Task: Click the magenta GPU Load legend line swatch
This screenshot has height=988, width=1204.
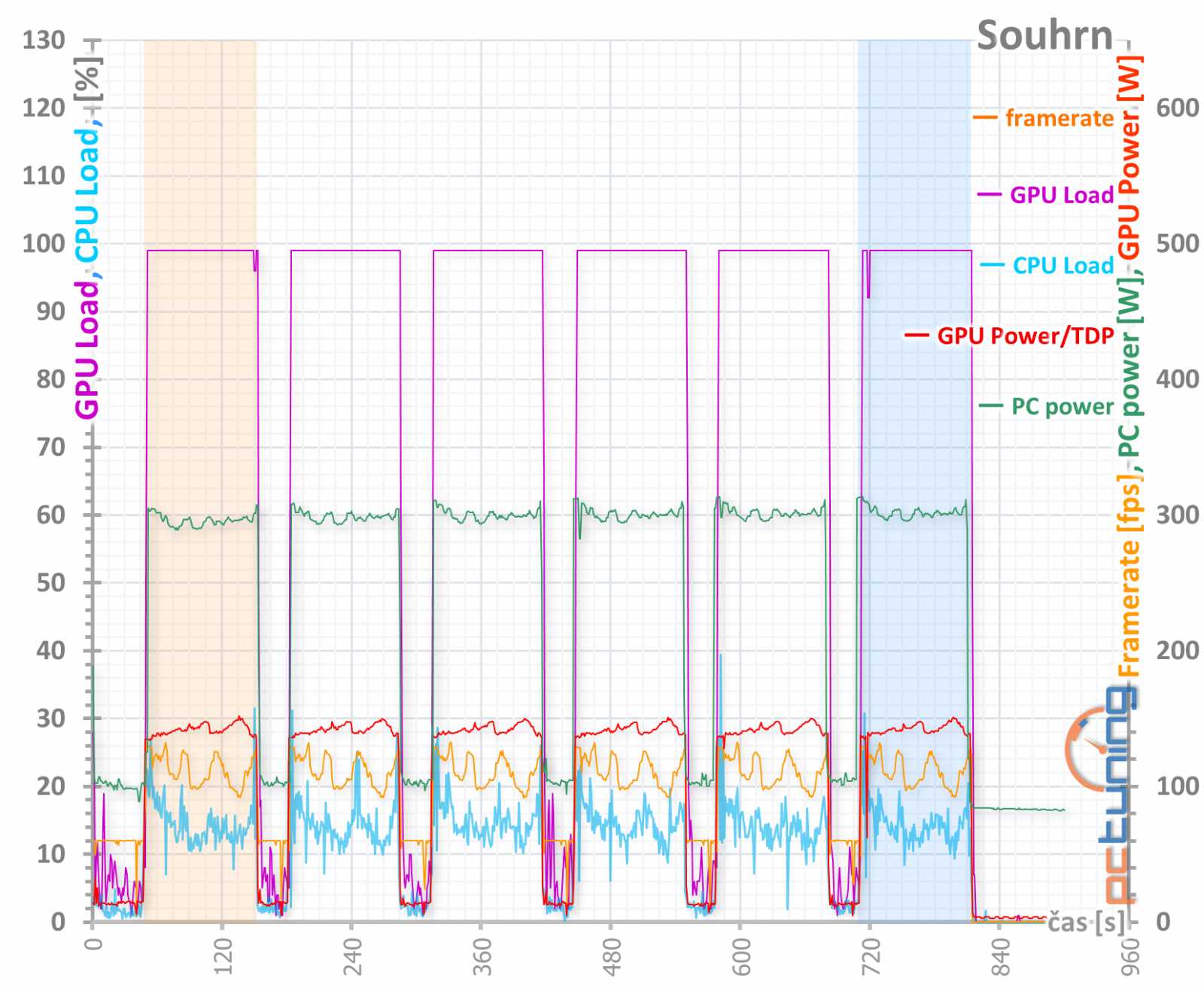Action: [x=989, y=195]
